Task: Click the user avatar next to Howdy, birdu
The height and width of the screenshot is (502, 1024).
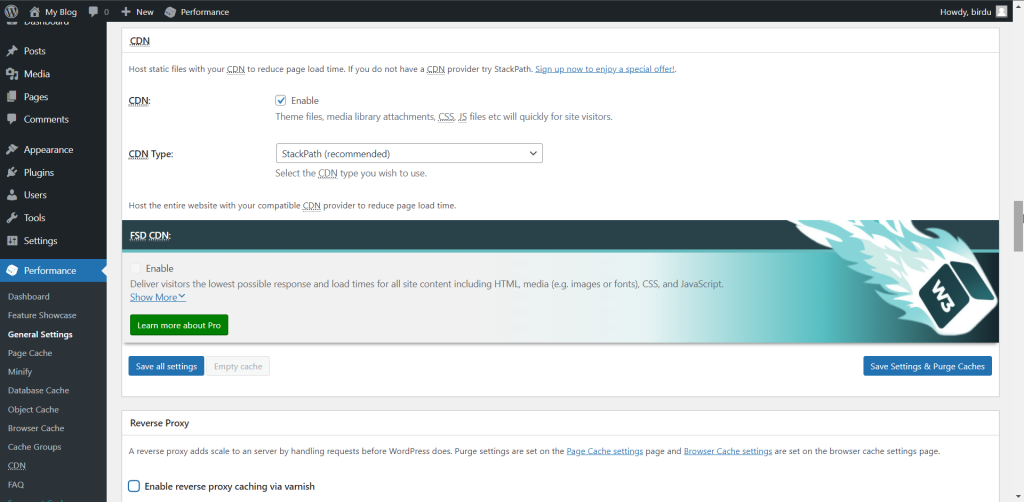Action: 1001,11
